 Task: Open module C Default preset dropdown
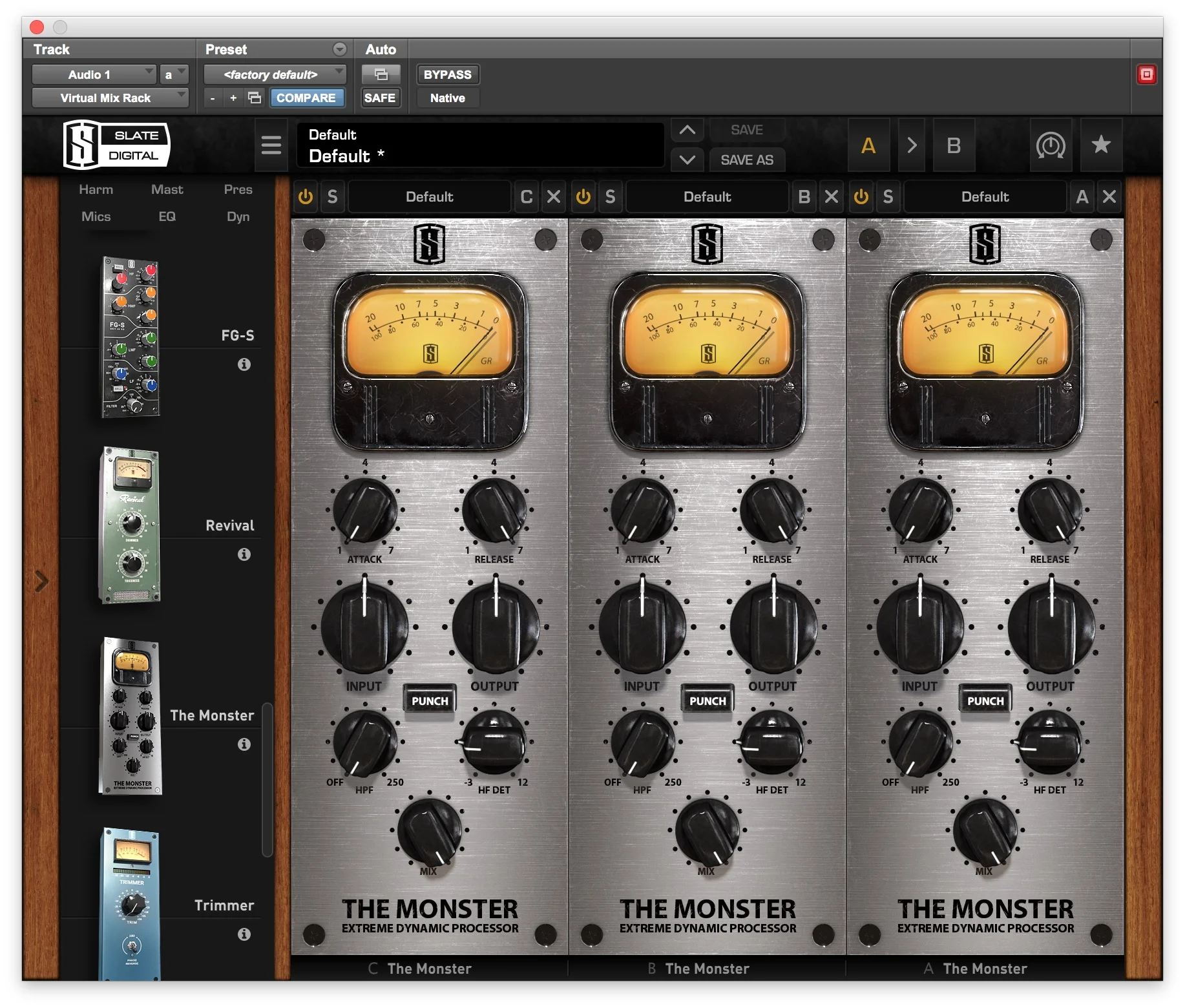point(430,196)
